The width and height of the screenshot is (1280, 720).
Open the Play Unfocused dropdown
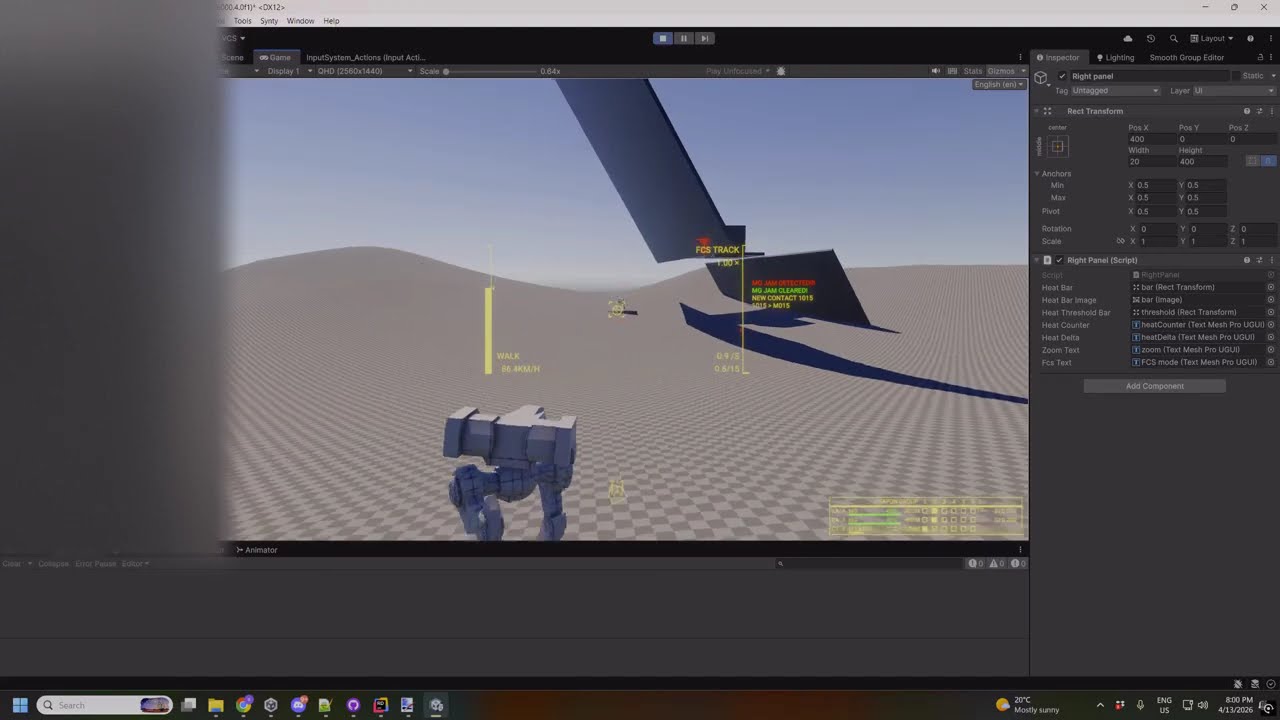coord(738,71)
